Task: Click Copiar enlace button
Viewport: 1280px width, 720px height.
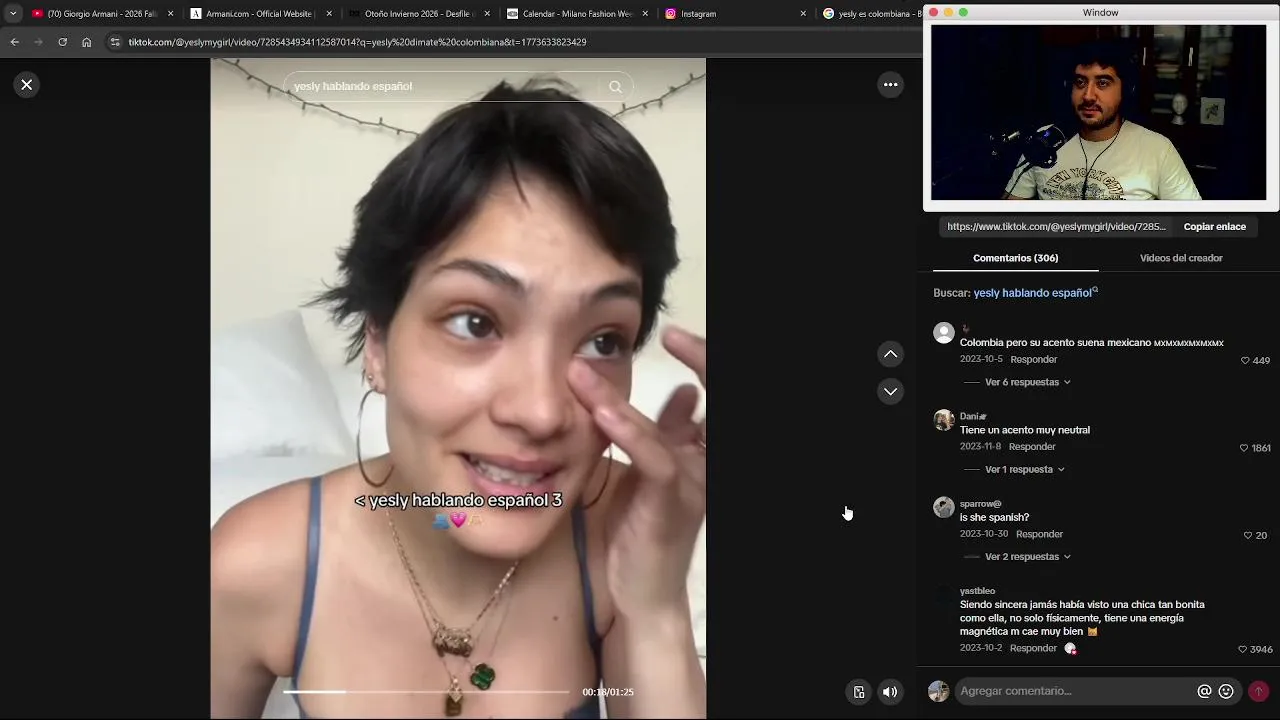Action: point(1214,227)
